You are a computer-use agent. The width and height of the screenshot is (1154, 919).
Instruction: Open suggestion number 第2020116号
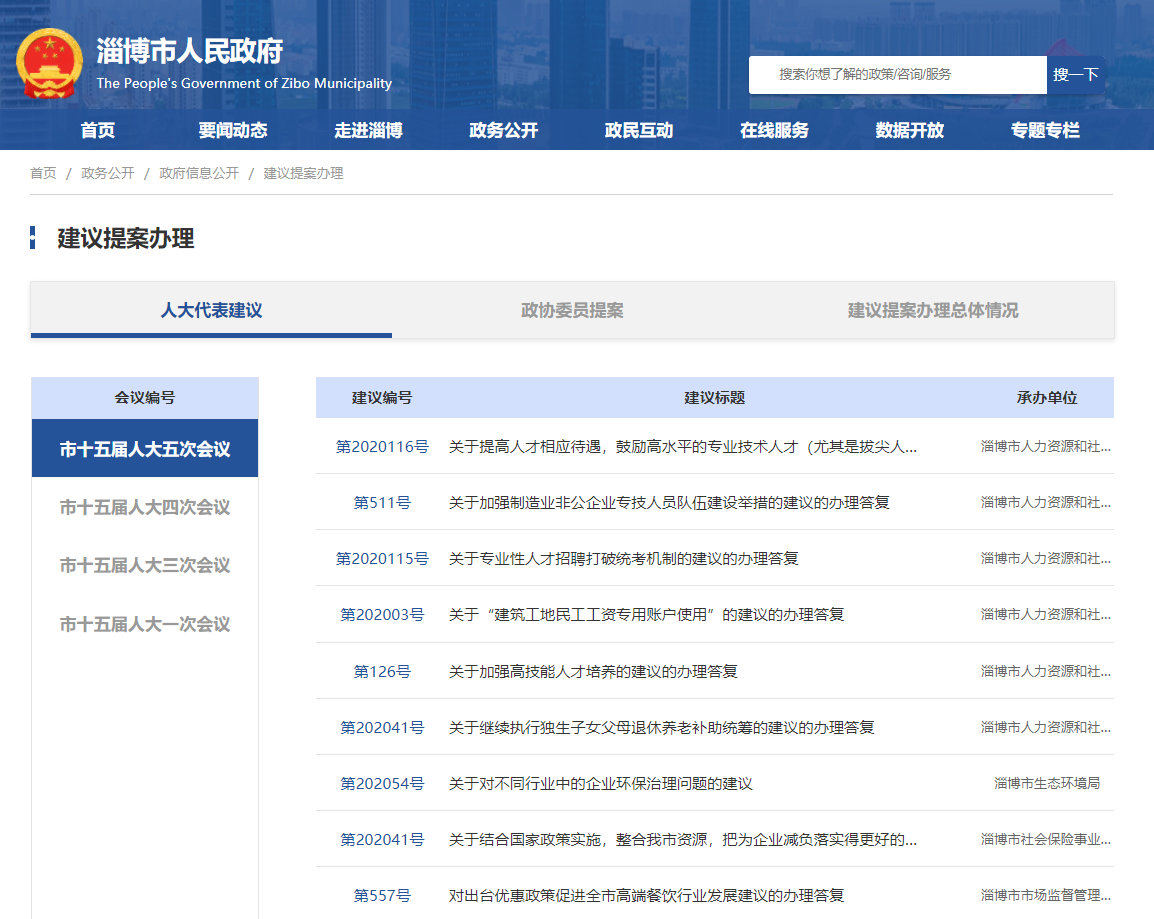(x=382, y=446)
